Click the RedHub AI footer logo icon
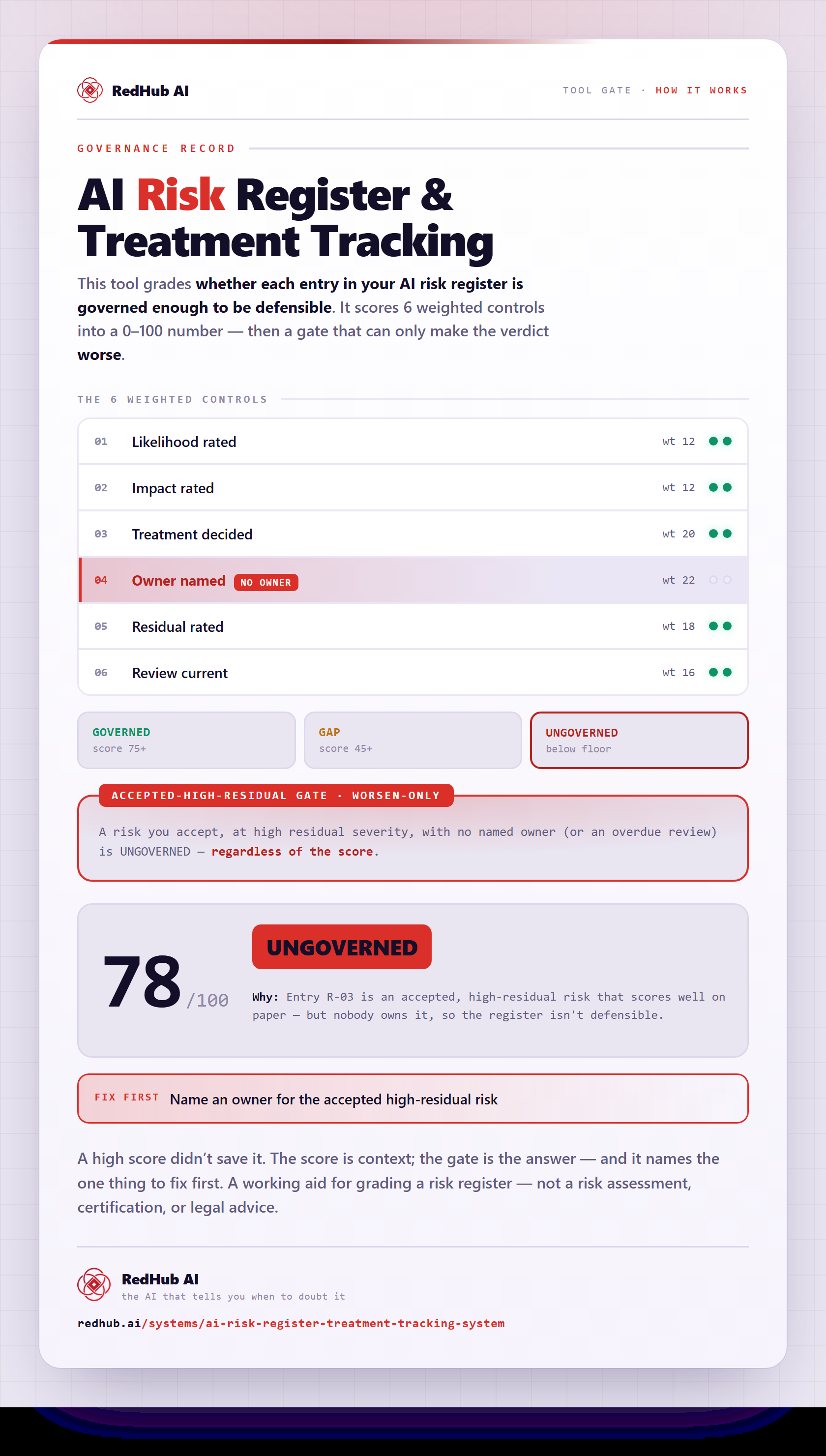Screen dimensions: 826x1456 click(93, 1284)
